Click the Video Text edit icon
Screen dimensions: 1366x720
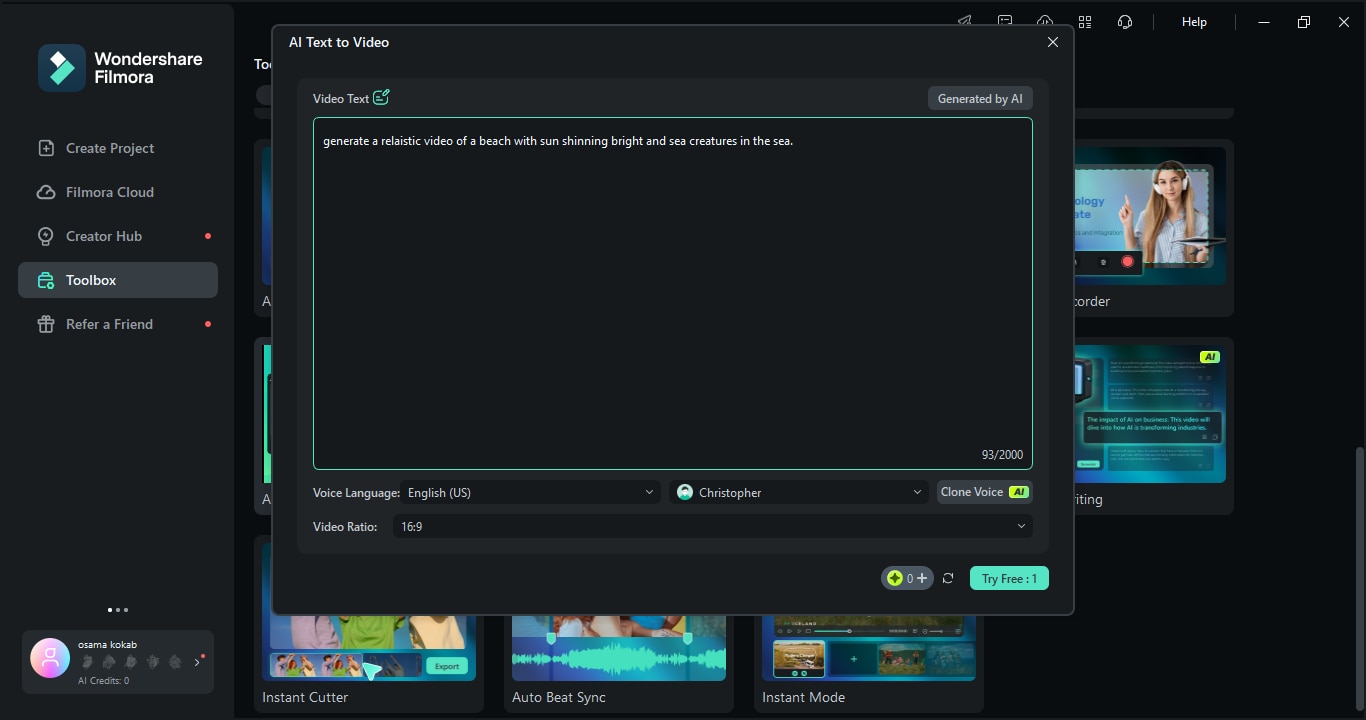pyautogui.click(x=381, y=98)
